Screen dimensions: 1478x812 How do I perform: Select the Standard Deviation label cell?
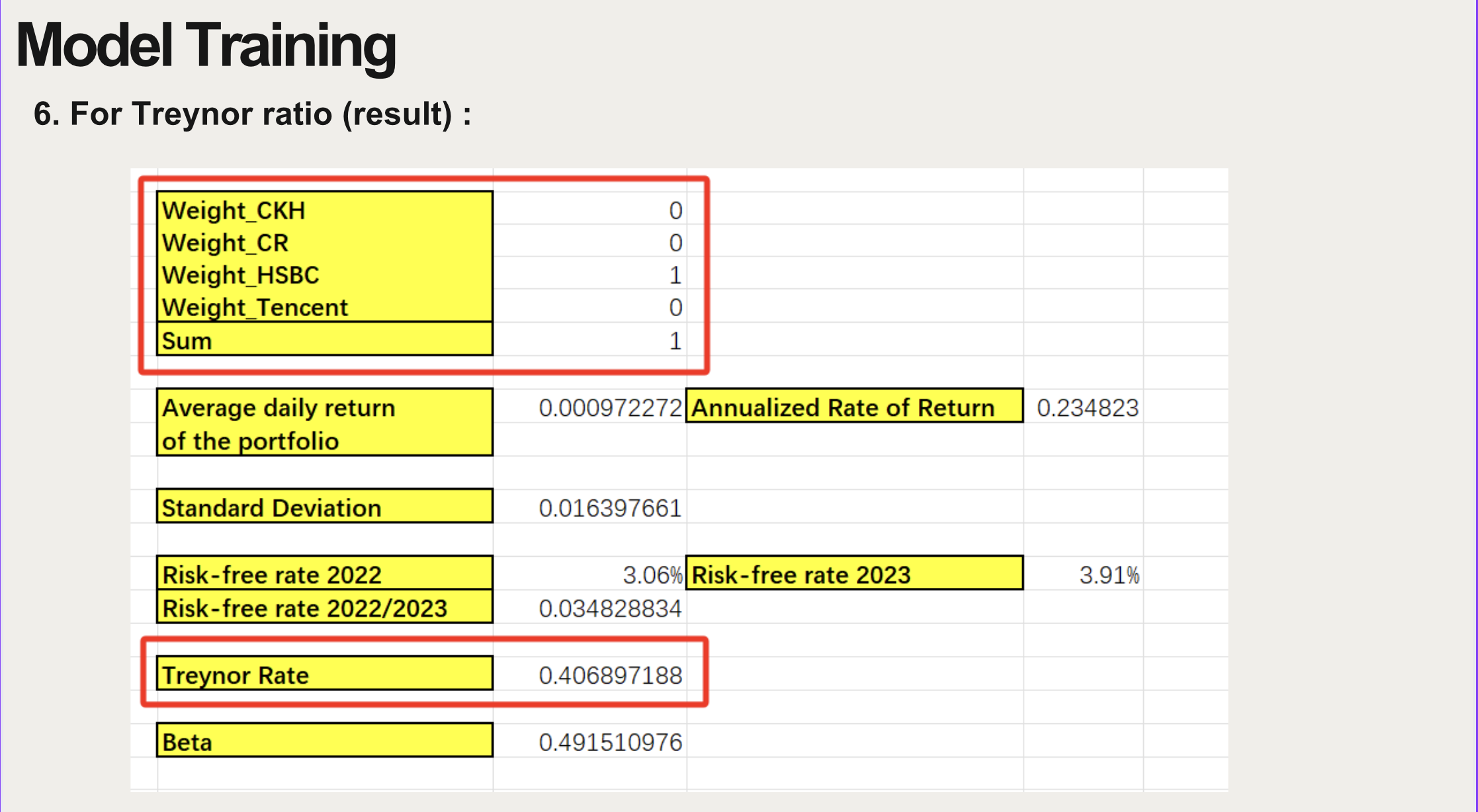324,508
